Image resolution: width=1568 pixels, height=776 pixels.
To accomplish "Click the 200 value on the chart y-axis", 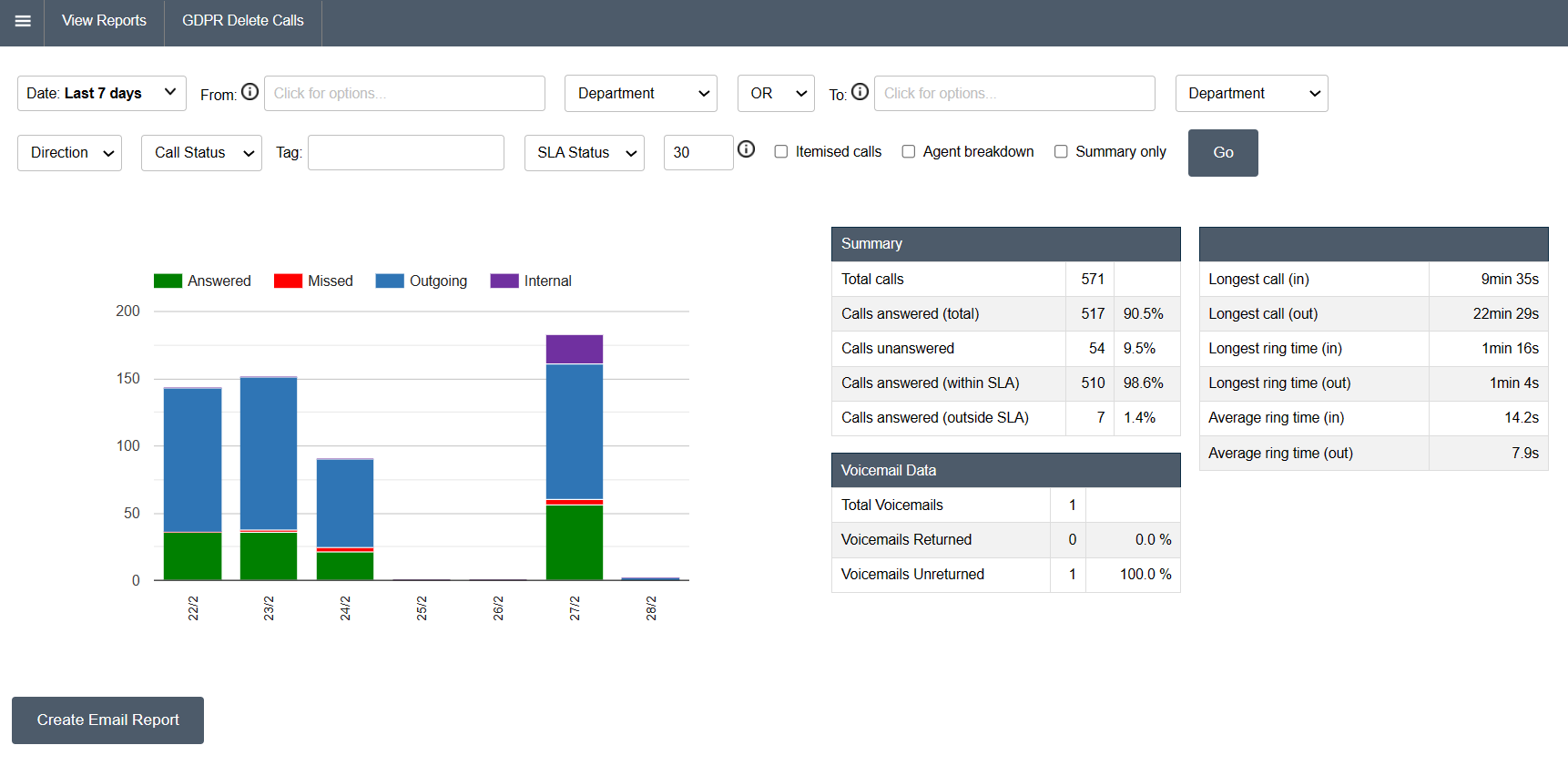I will point(127,311).
